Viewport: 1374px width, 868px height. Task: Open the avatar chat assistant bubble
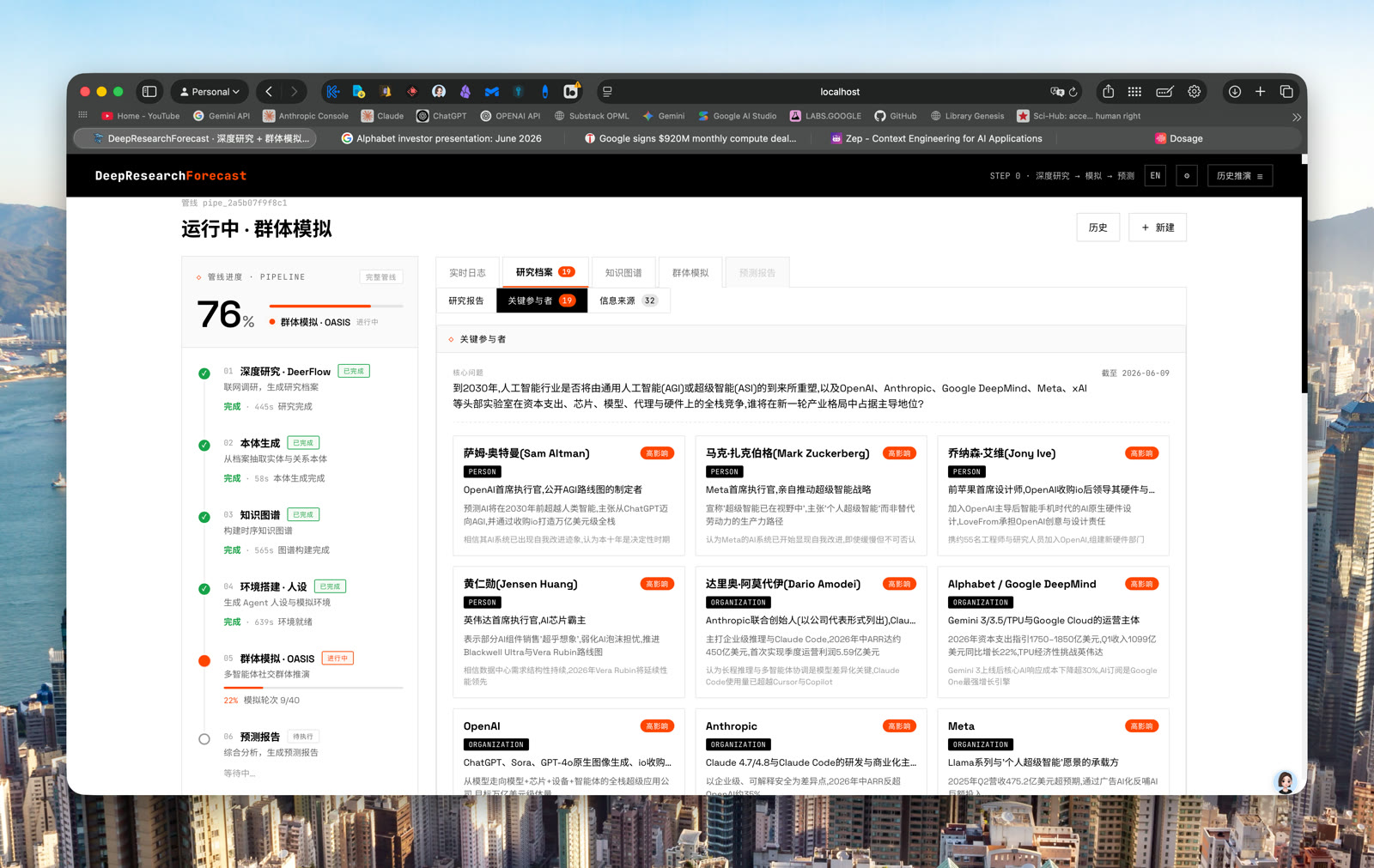[x=1285, y=780]
